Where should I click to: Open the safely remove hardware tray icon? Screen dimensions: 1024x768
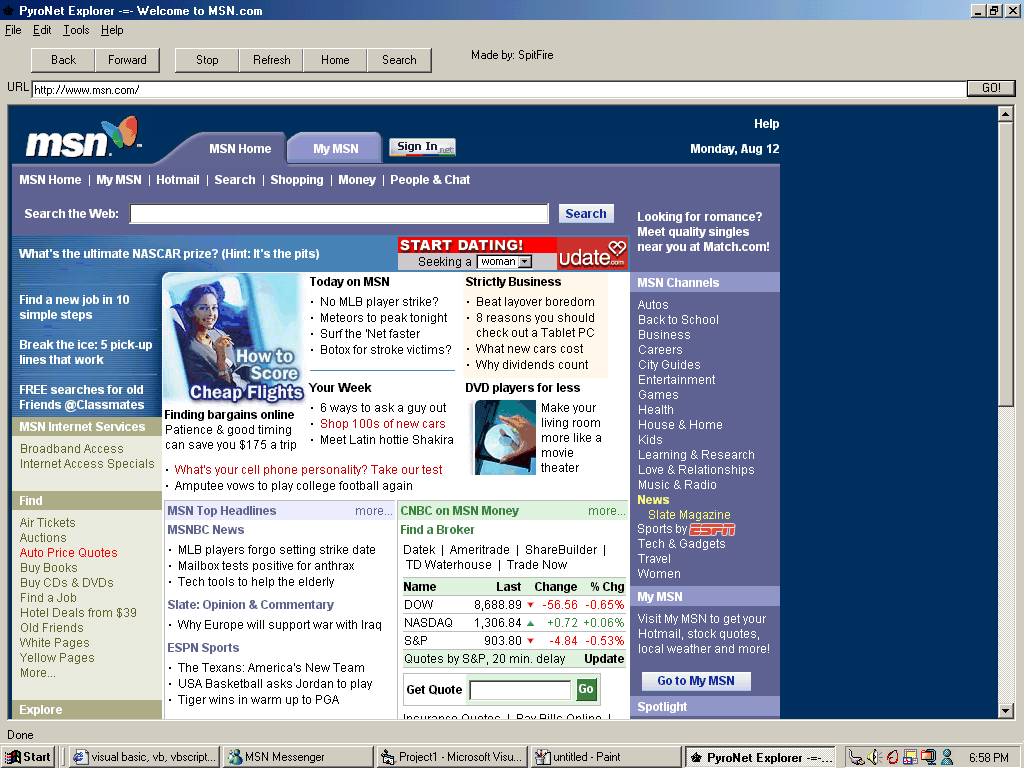tap(856, 757)
